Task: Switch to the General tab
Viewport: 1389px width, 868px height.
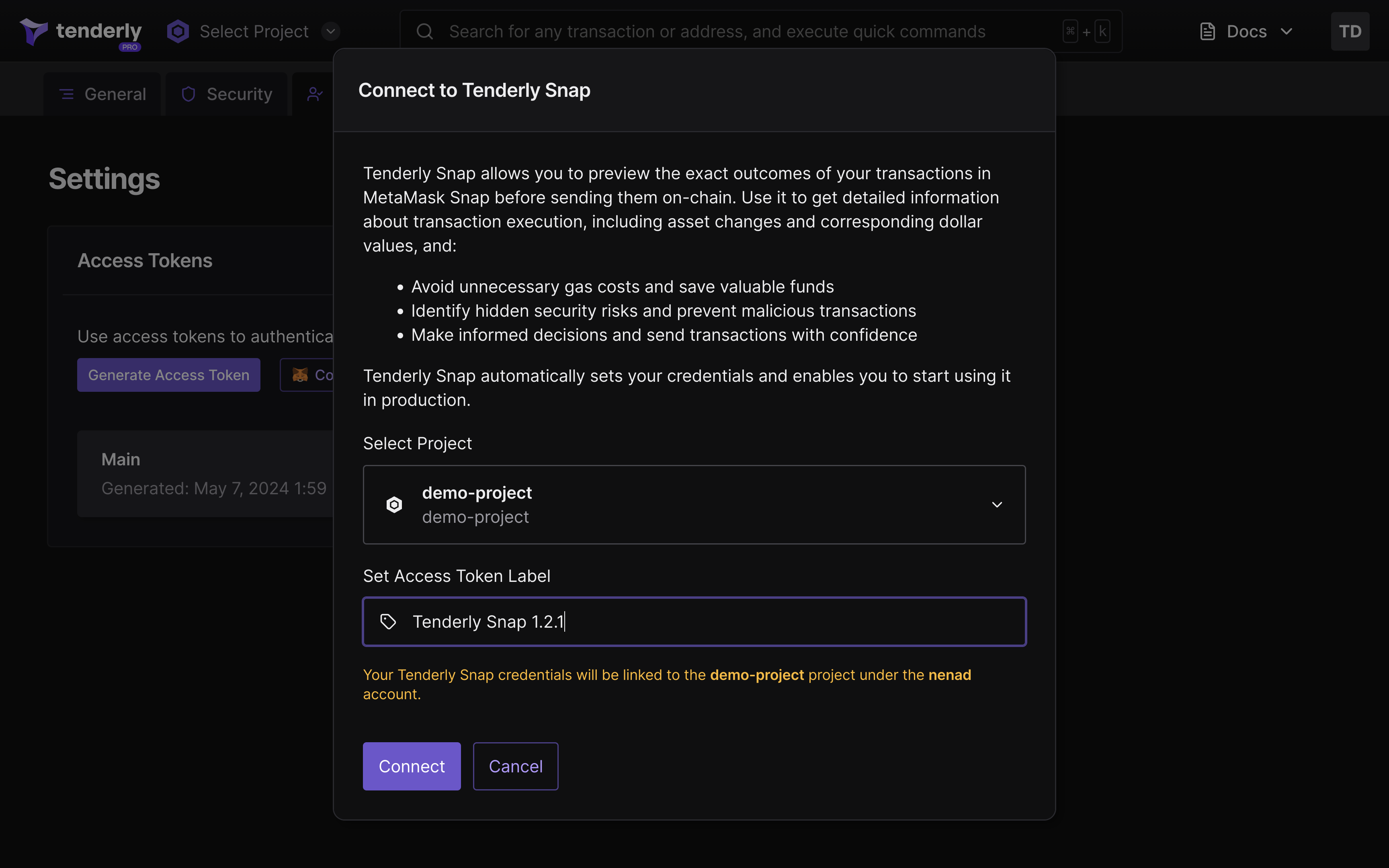Action: pos(102,94)
